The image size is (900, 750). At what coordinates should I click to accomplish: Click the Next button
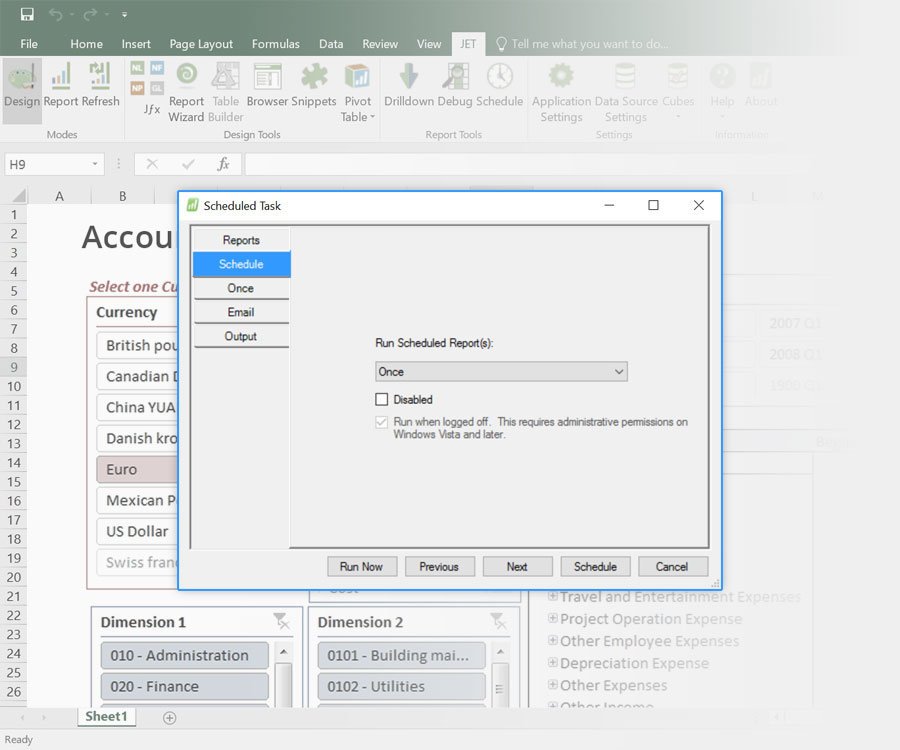tap(517, 566)
